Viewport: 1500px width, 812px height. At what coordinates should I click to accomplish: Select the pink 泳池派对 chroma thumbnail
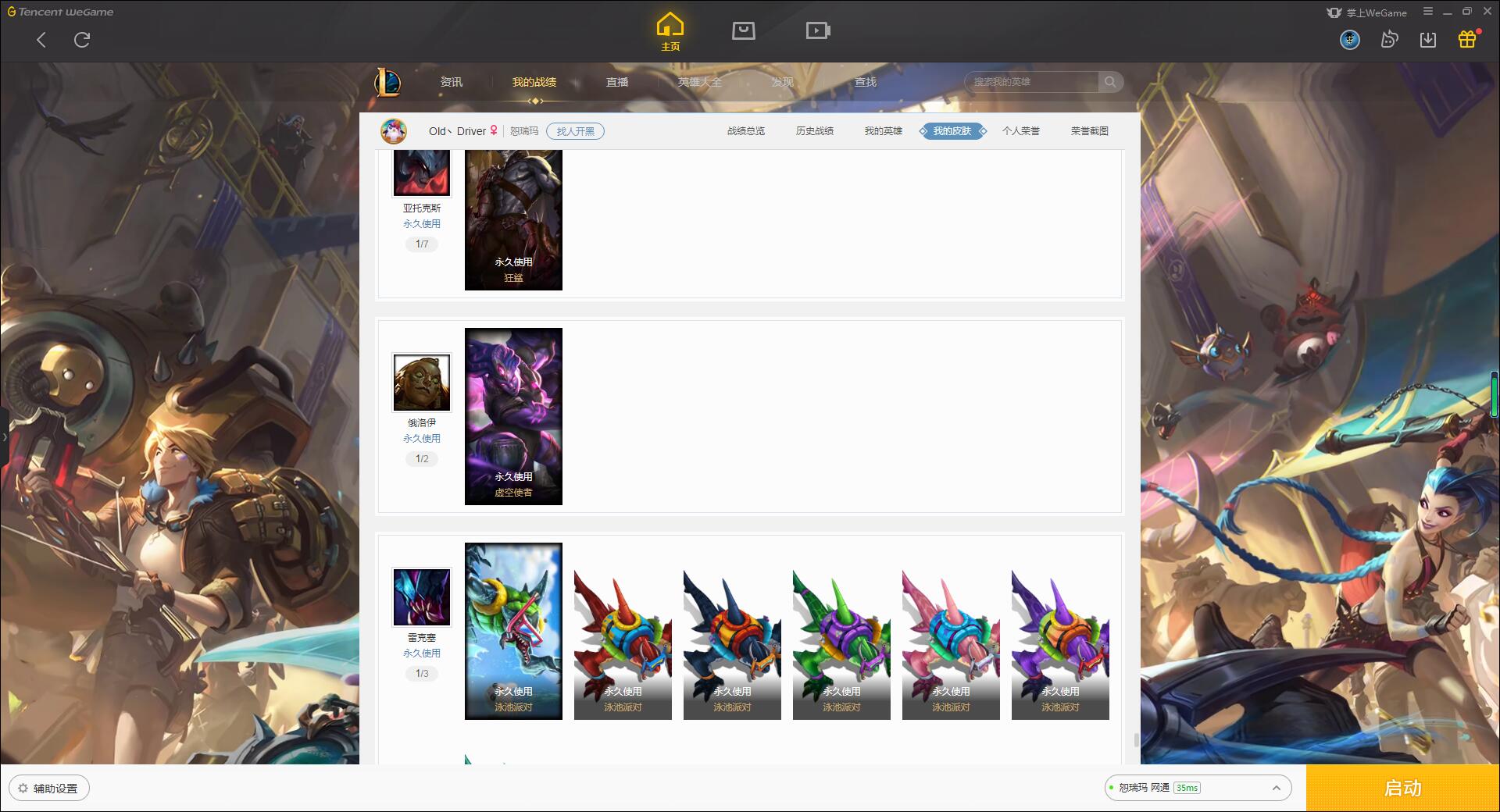(x=951, y=644)
